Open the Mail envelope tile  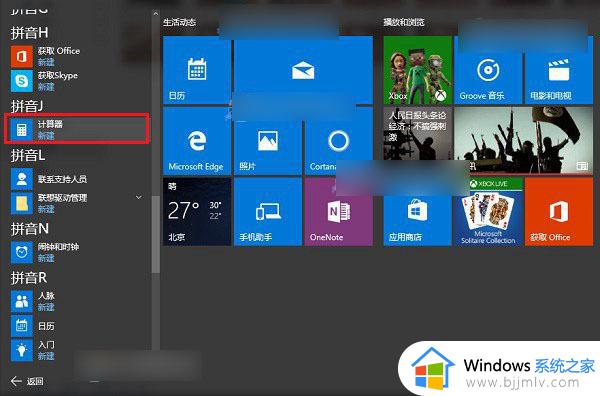(303, 70)
